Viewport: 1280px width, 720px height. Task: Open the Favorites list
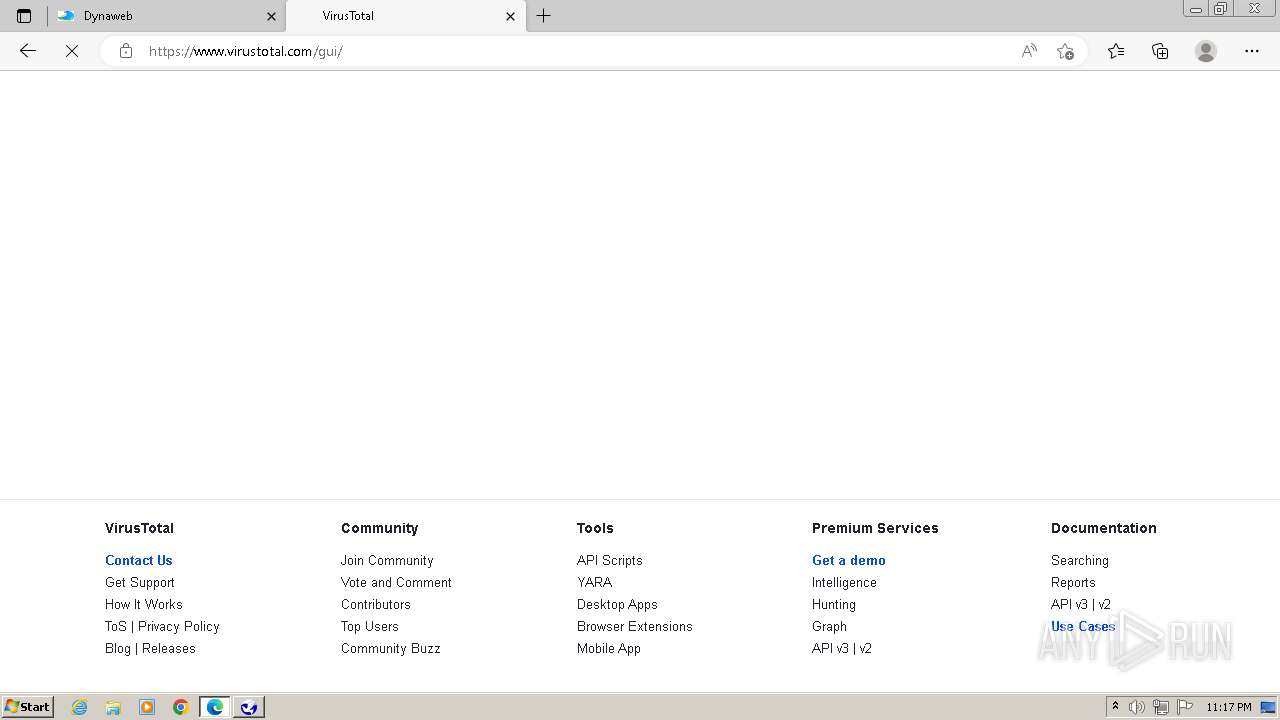click(1116, 51)
